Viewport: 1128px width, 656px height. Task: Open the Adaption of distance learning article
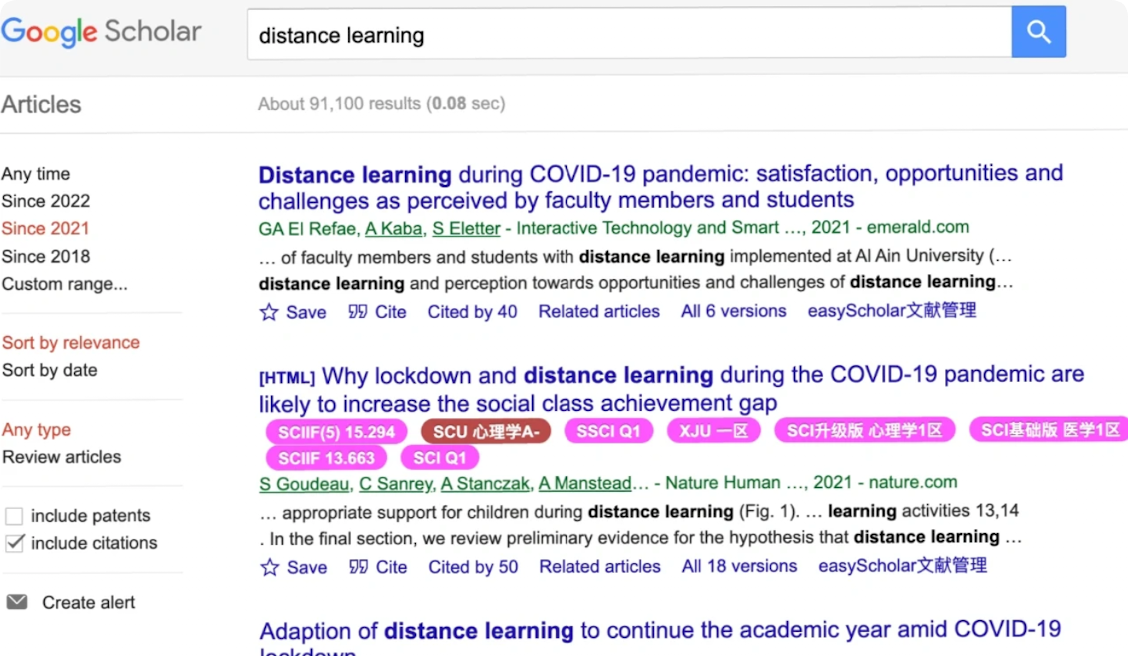[x=660, y=639]
